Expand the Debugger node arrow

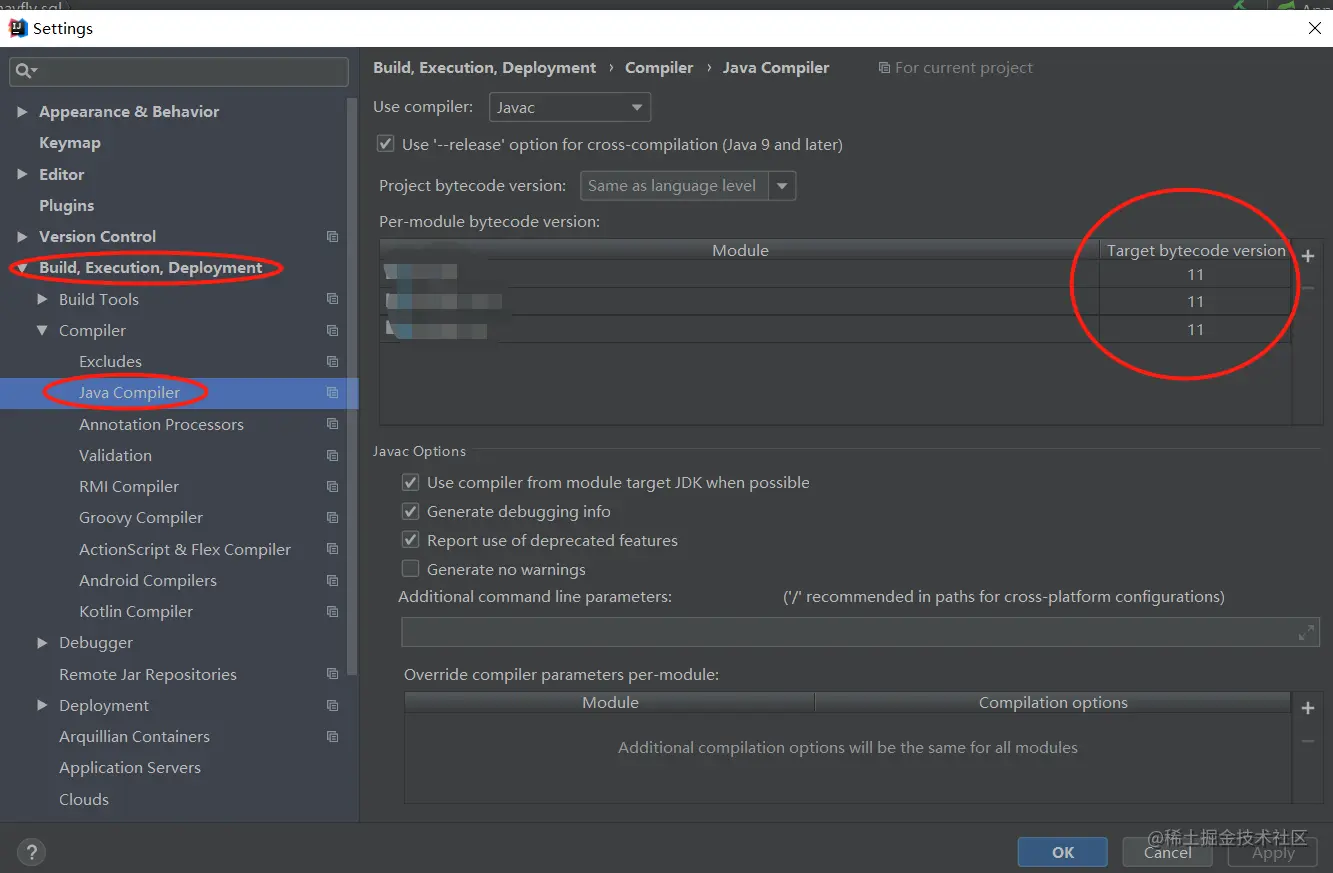[42, 643]
